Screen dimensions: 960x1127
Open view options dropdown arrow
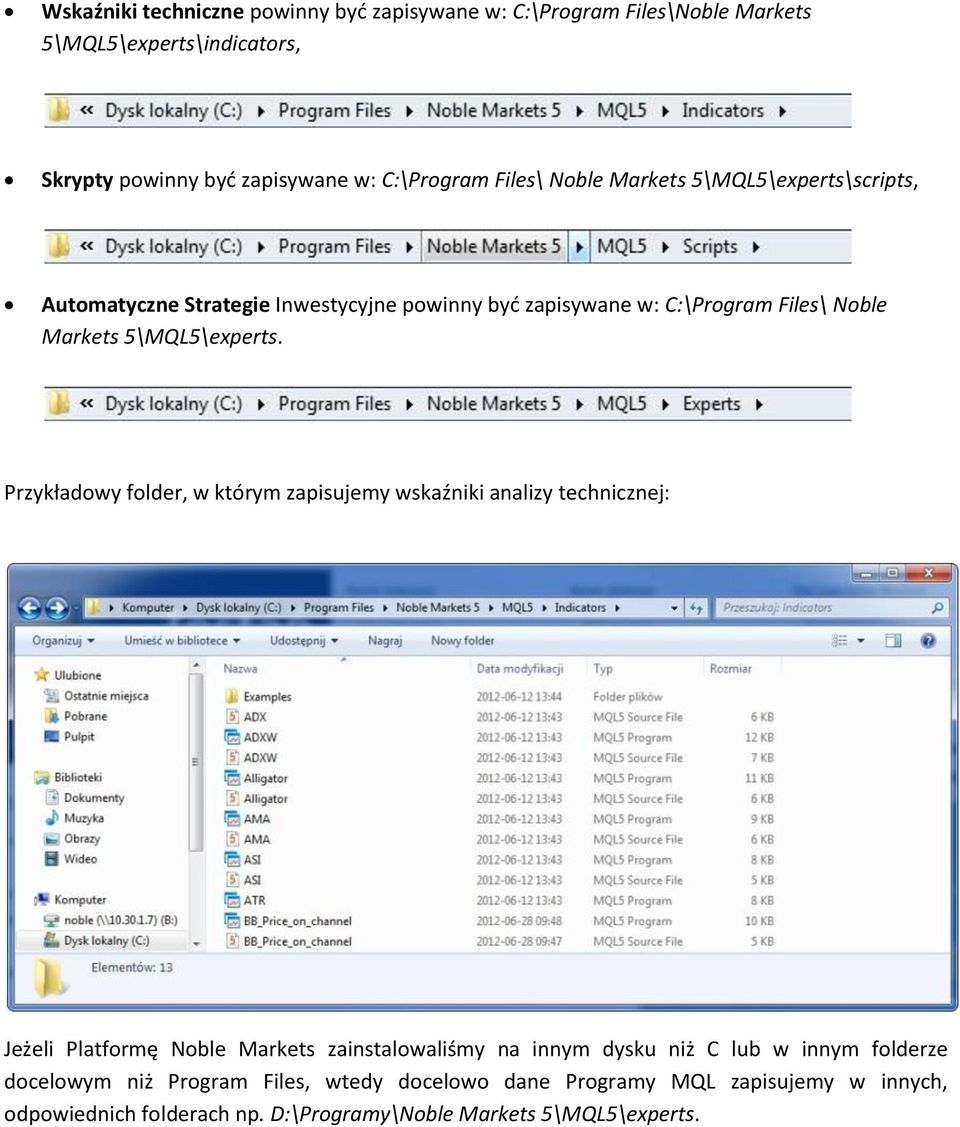click(861, 640)
